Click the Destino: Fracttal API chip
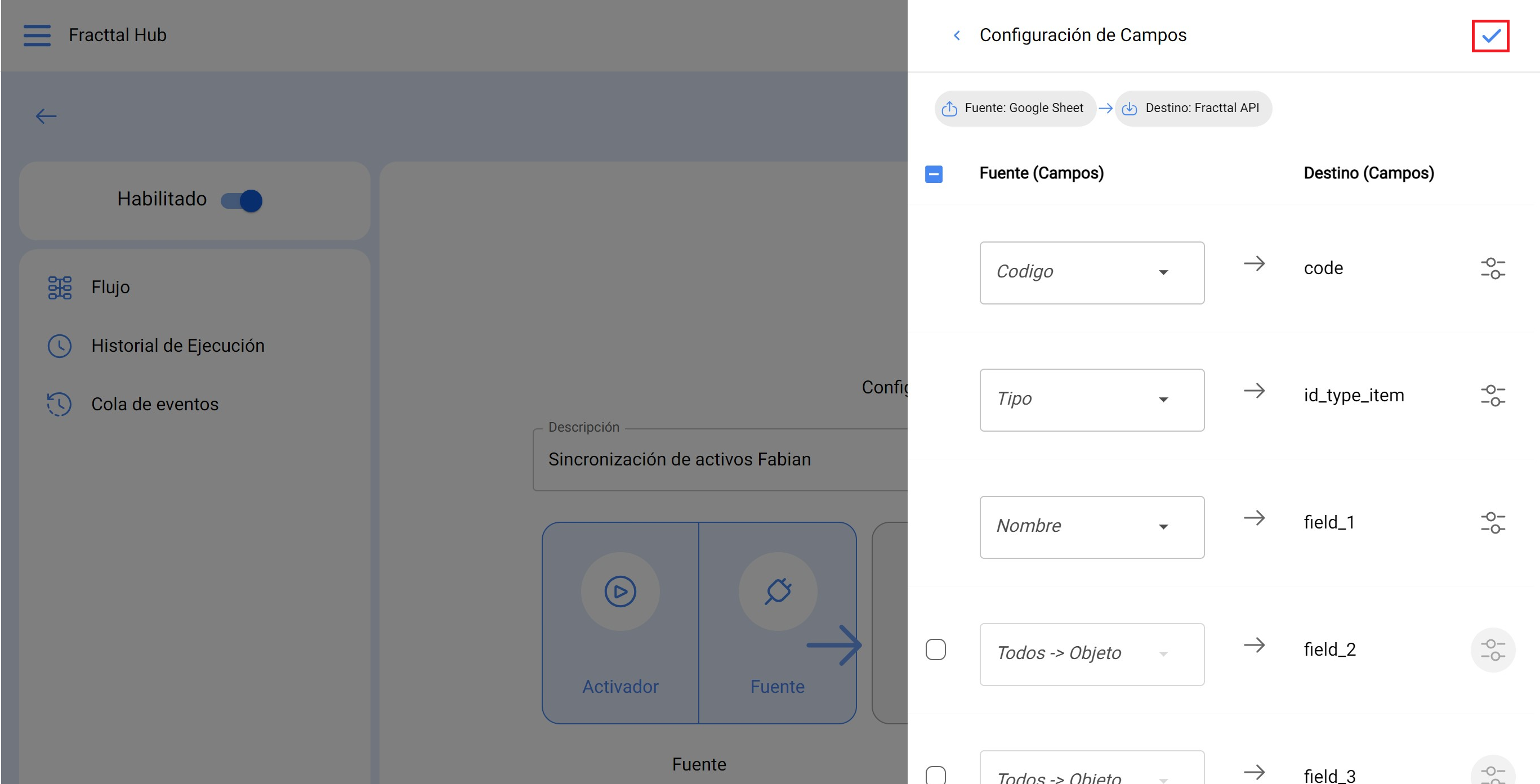This screenshot has width=1540, height=784. click(x=1193, y=108)
